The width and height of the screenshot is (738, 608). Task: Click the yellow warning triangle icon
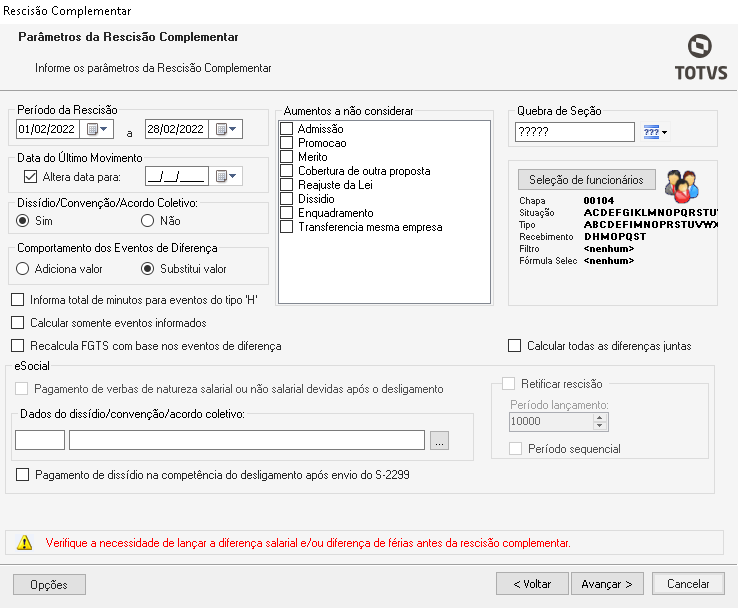pyautogui.click(x=25, y=543)
